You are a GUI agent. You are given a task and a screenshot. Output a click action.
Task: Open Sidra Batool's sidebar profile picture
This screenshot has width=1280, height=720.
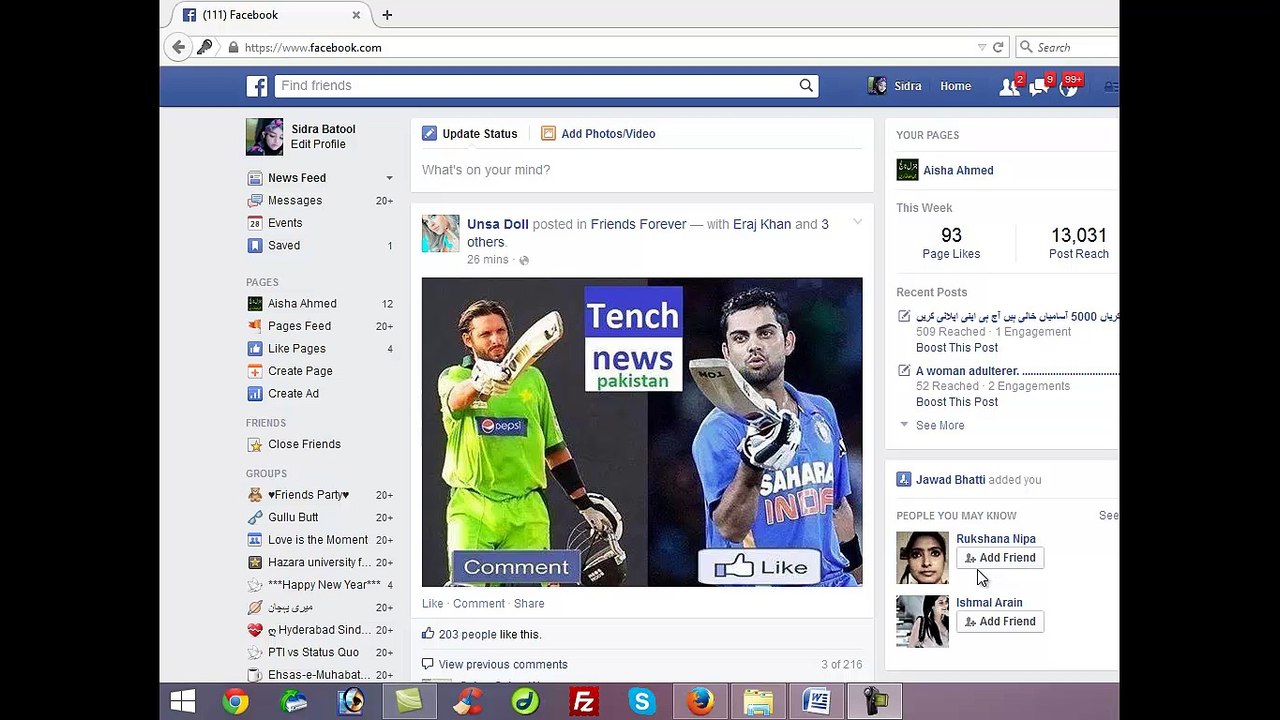point(265,137)
